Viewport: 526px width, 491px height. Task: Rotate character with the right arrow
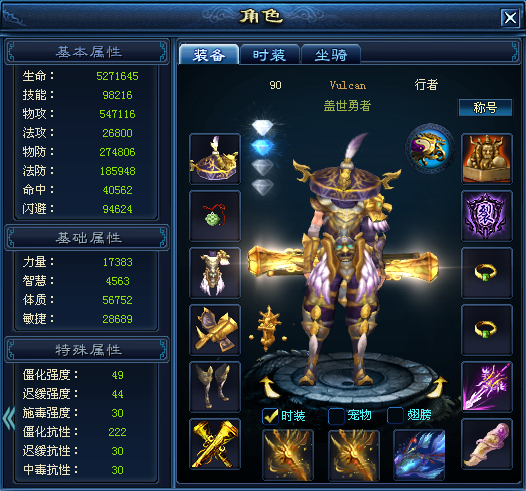(438, 387)
